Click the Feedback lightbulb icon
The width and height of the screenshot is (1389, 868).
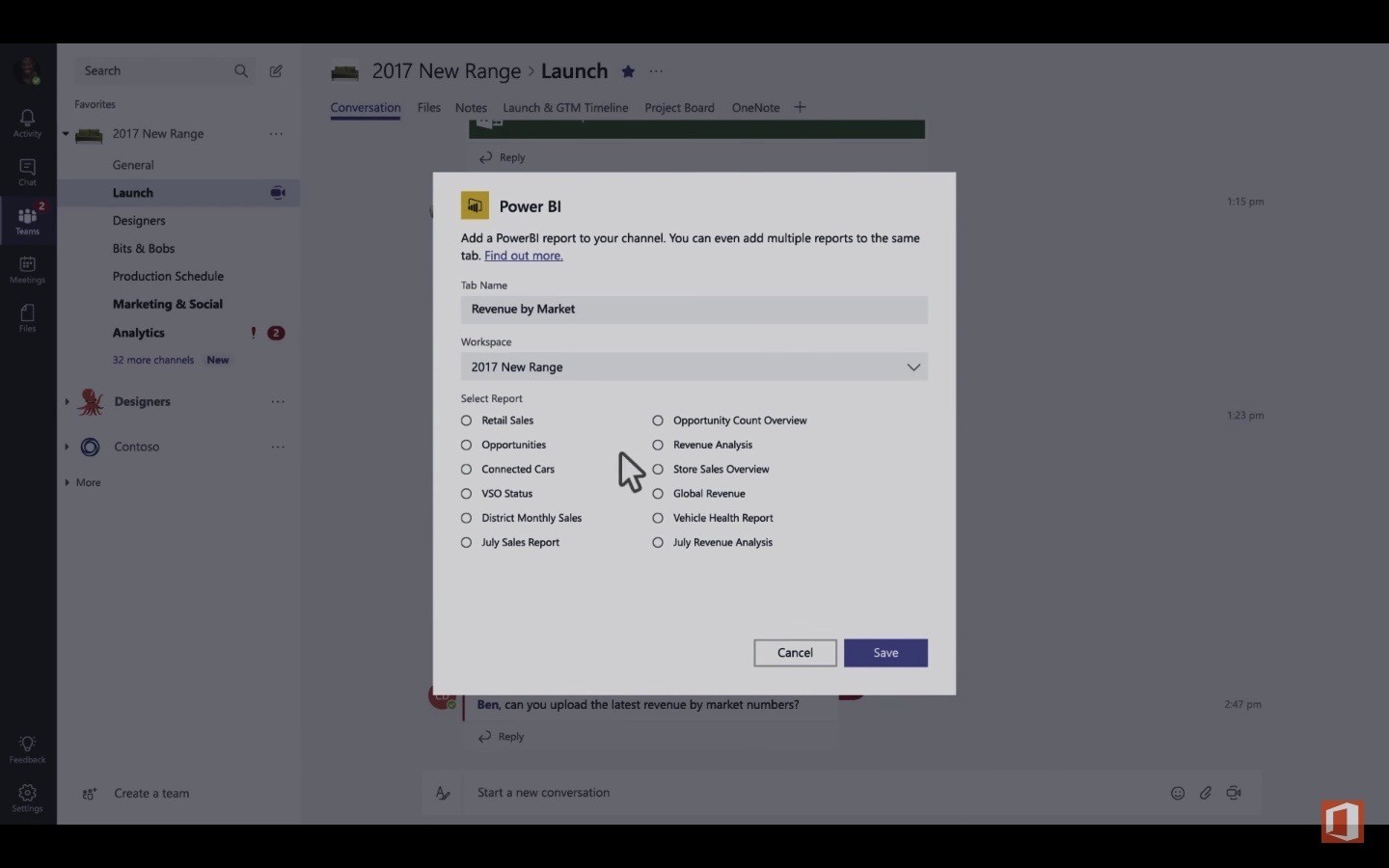click(x=27, y=747)
